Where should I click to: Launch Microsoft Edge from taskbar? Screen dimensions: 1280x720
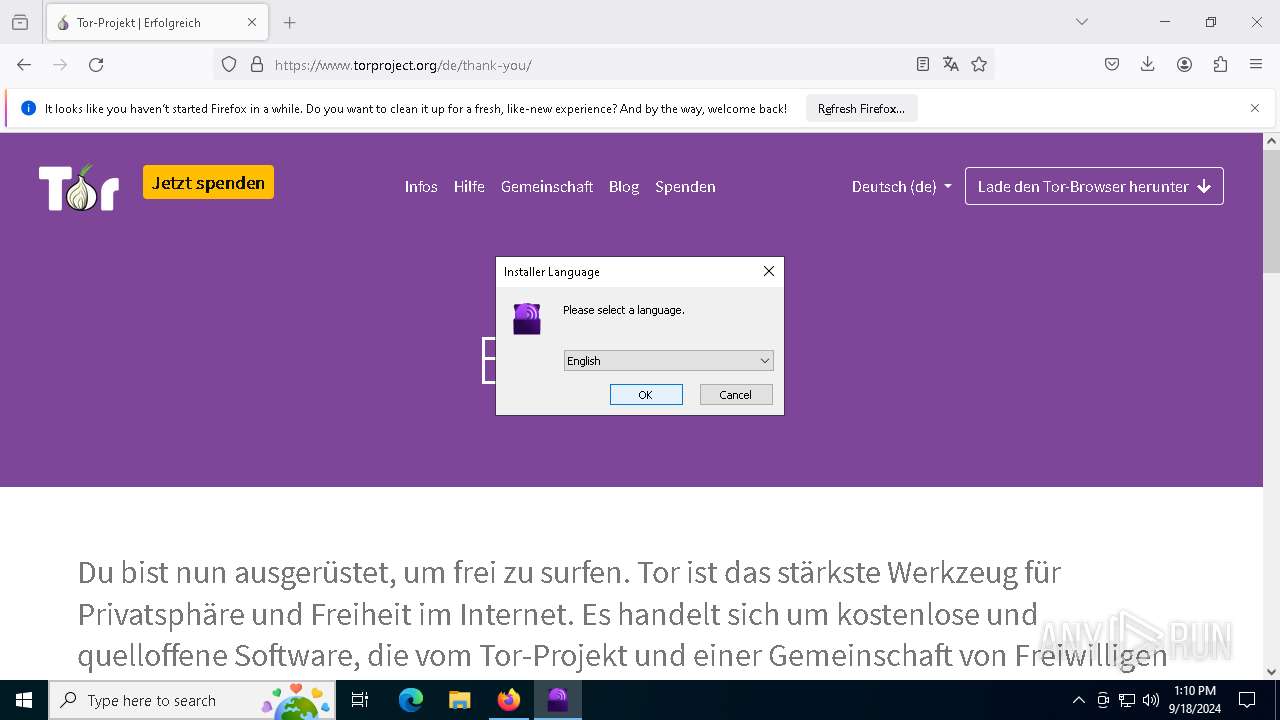tap(411, 700)
